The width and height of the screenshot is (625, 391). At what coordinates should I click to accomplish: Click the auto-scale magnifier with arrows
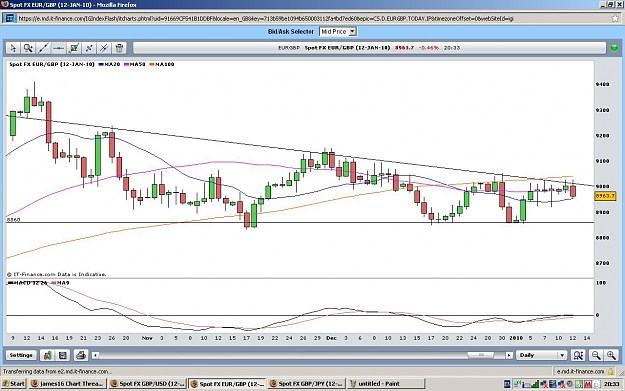tap(578, 355)
